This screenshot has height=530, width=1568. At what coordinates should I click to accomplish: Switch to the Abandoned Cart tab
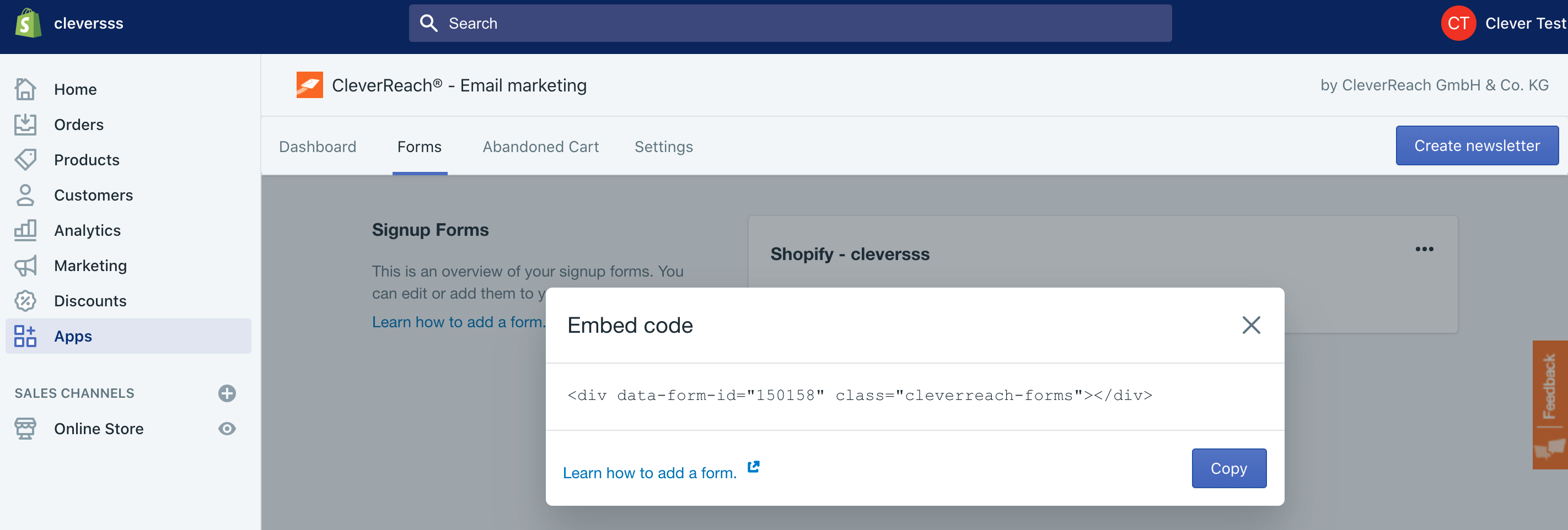click(x=540, y=147)
